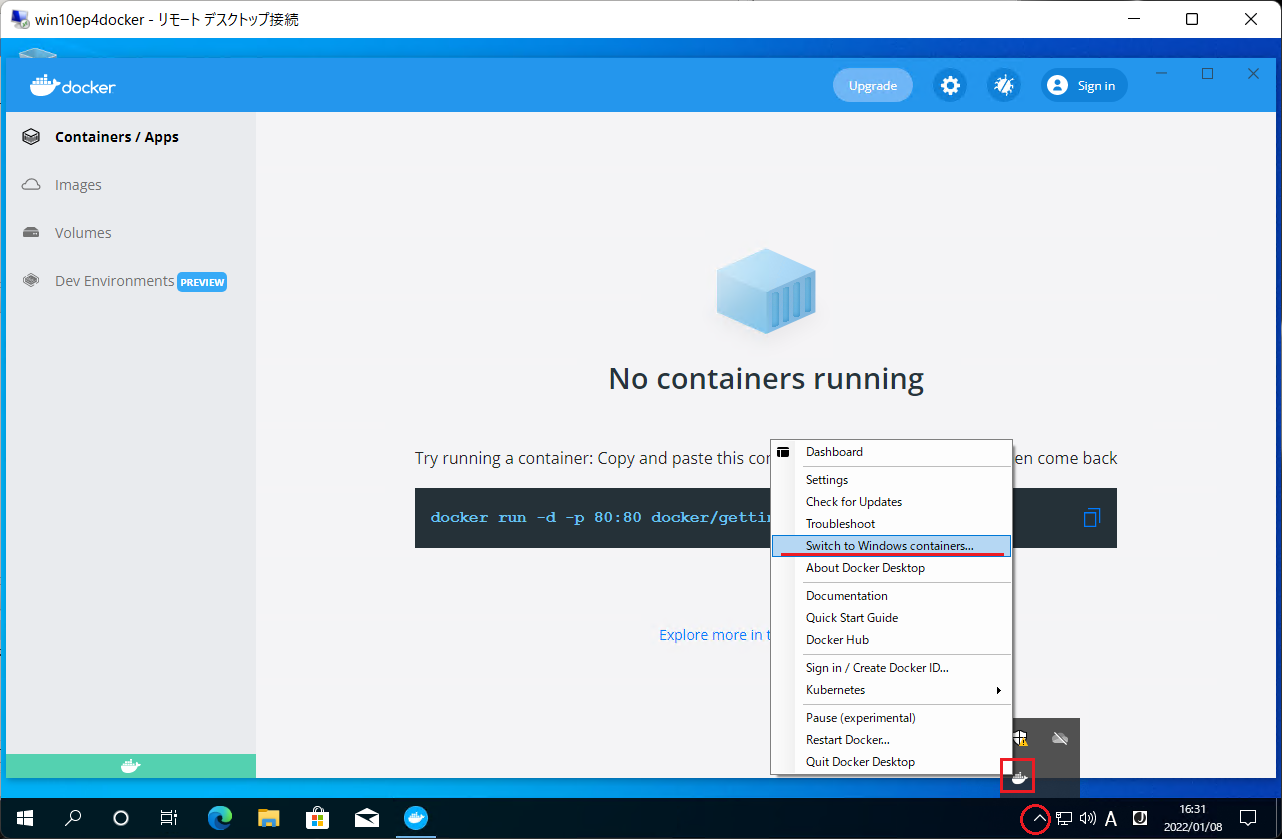This screenshot has height=839, width=1282.
Task: Click the Troubleshoot bug icon in the header
Action: [1003, 85]
